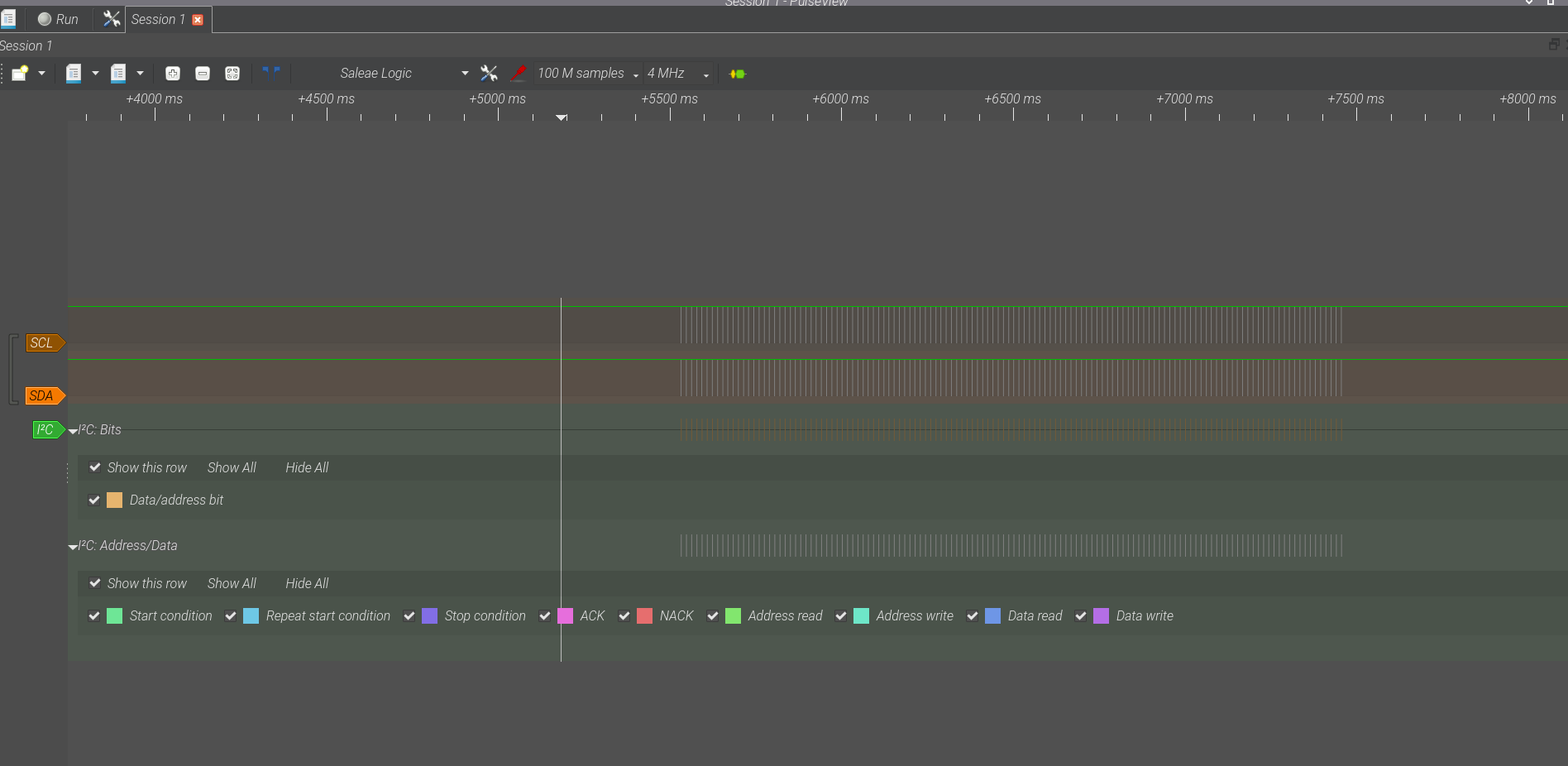This screenshot has width=1568, height=766.
Task: Toggle the NACK annotation checkbox
Action: (x=624, y=615)
